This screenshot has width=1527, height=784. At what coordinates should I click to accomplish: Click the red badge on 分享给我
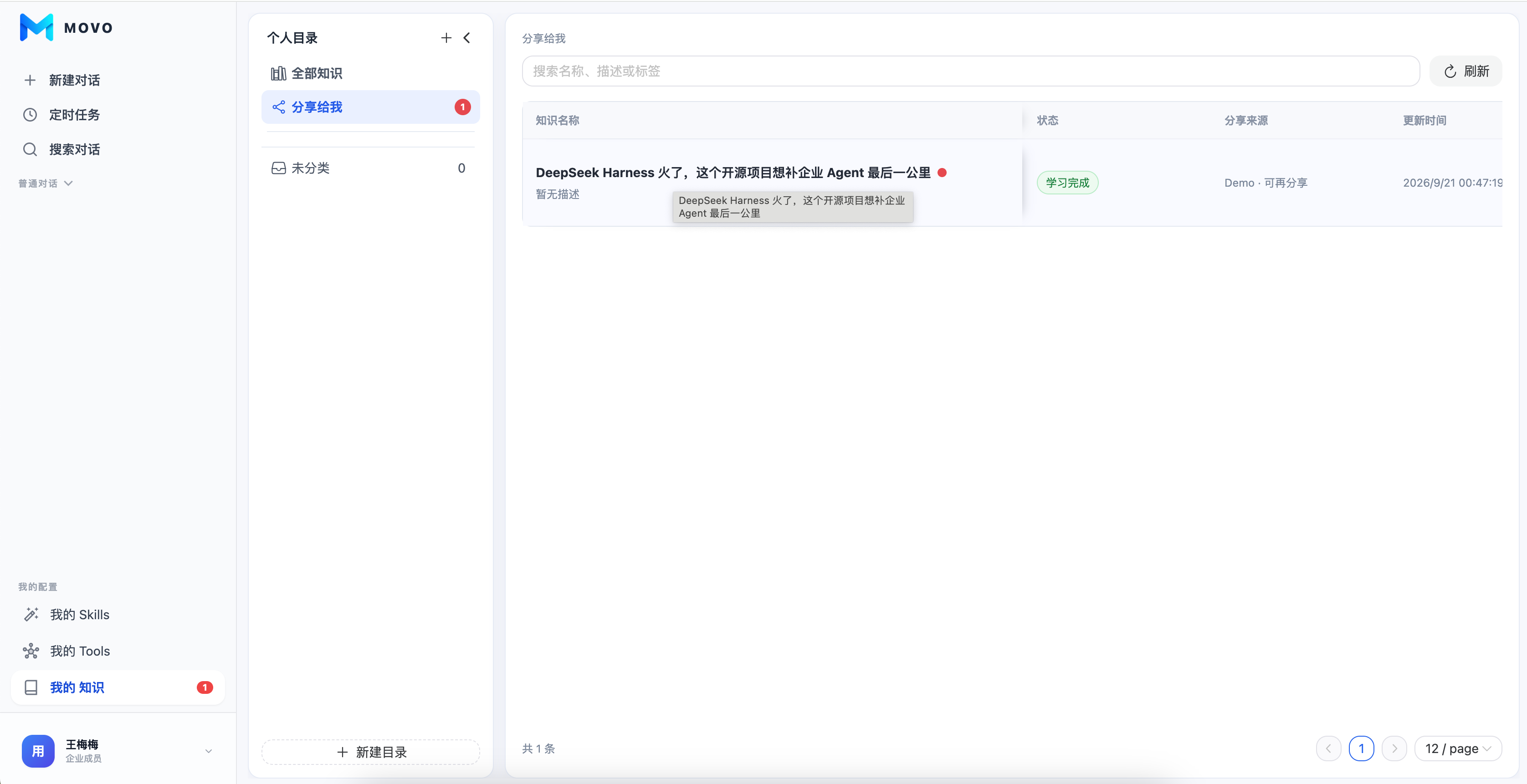463,107
